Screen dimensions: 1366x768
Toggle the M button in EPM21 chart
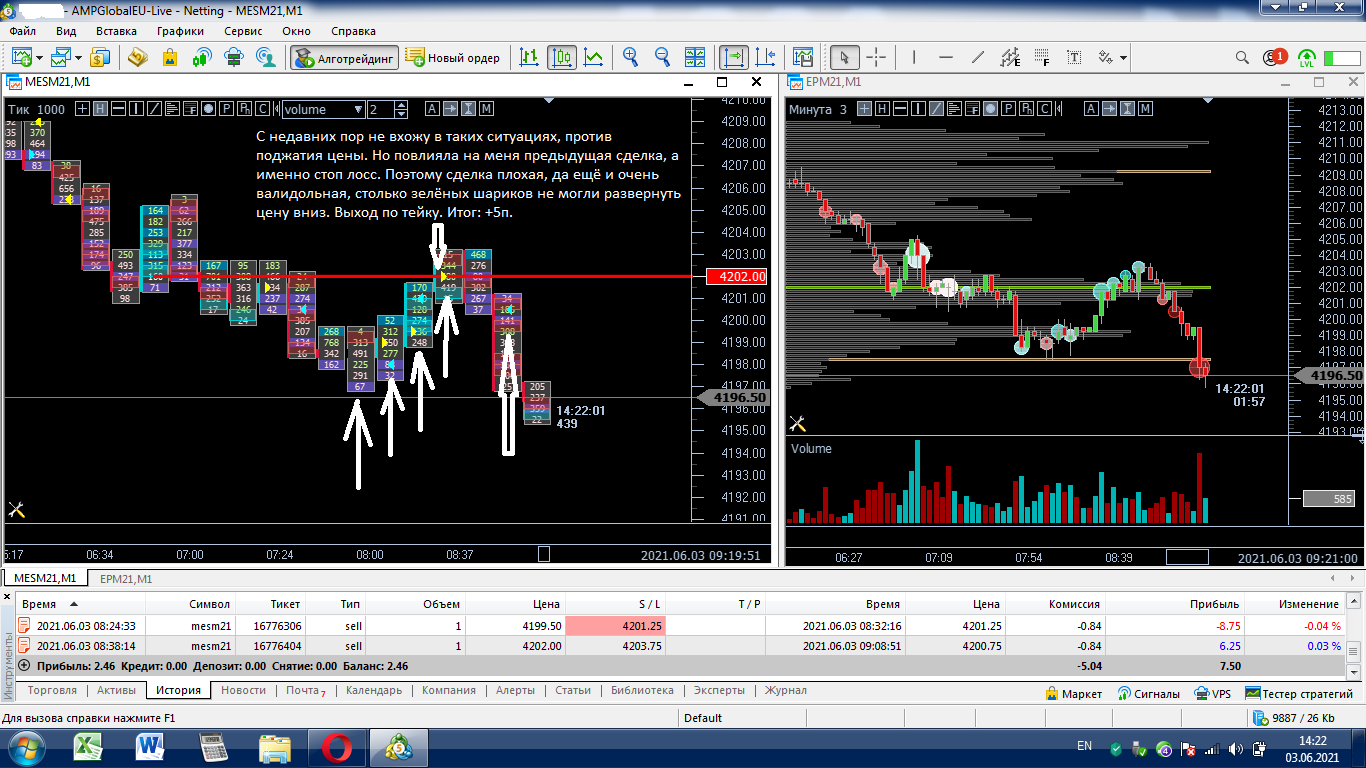point(1145,109)
